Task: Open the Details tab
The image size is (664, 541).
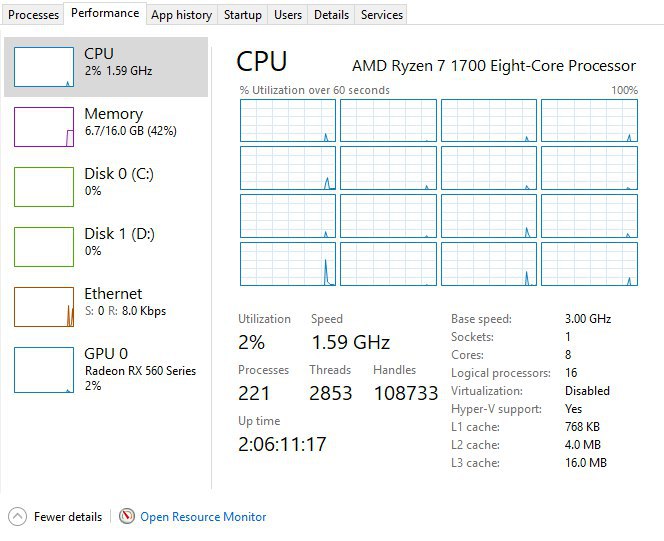Action: [331, 15]
